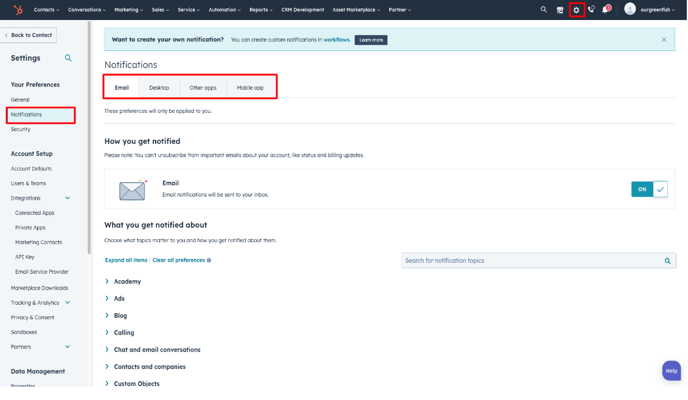Turn off the Email notifications toggle

point(649,189)
